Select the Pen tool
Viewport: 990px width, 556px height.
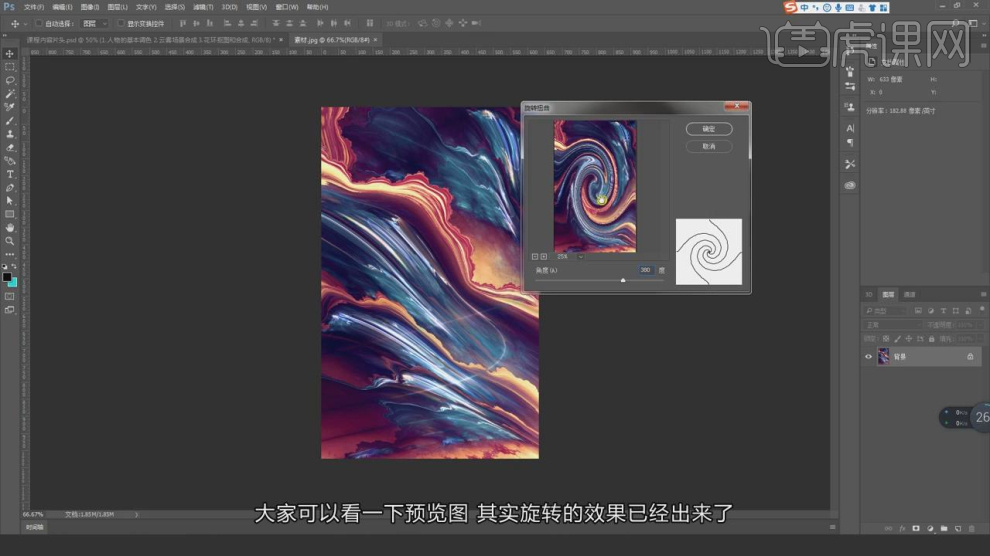tap(9, 187)
